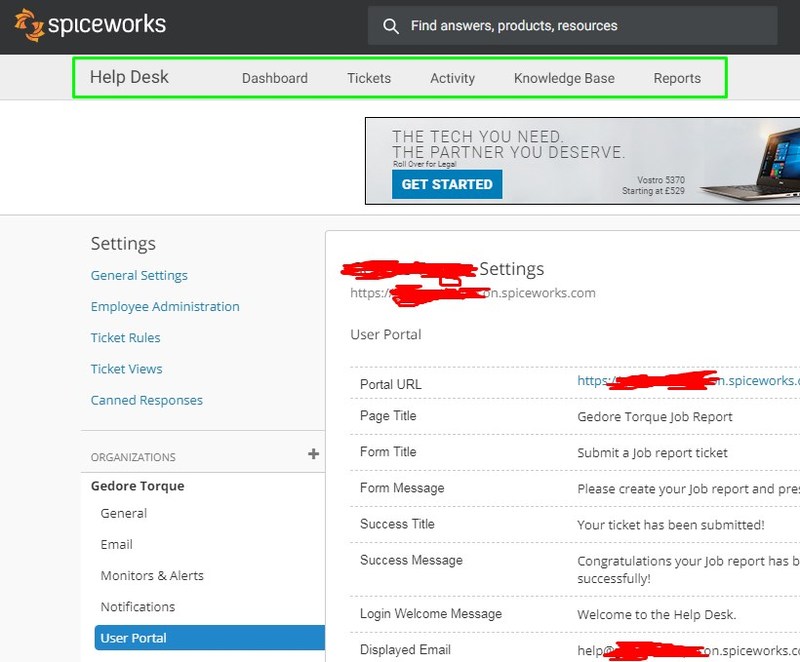
Task: Open Ticket Views settings
Action: pyautogui.click(x=126, y=369)
